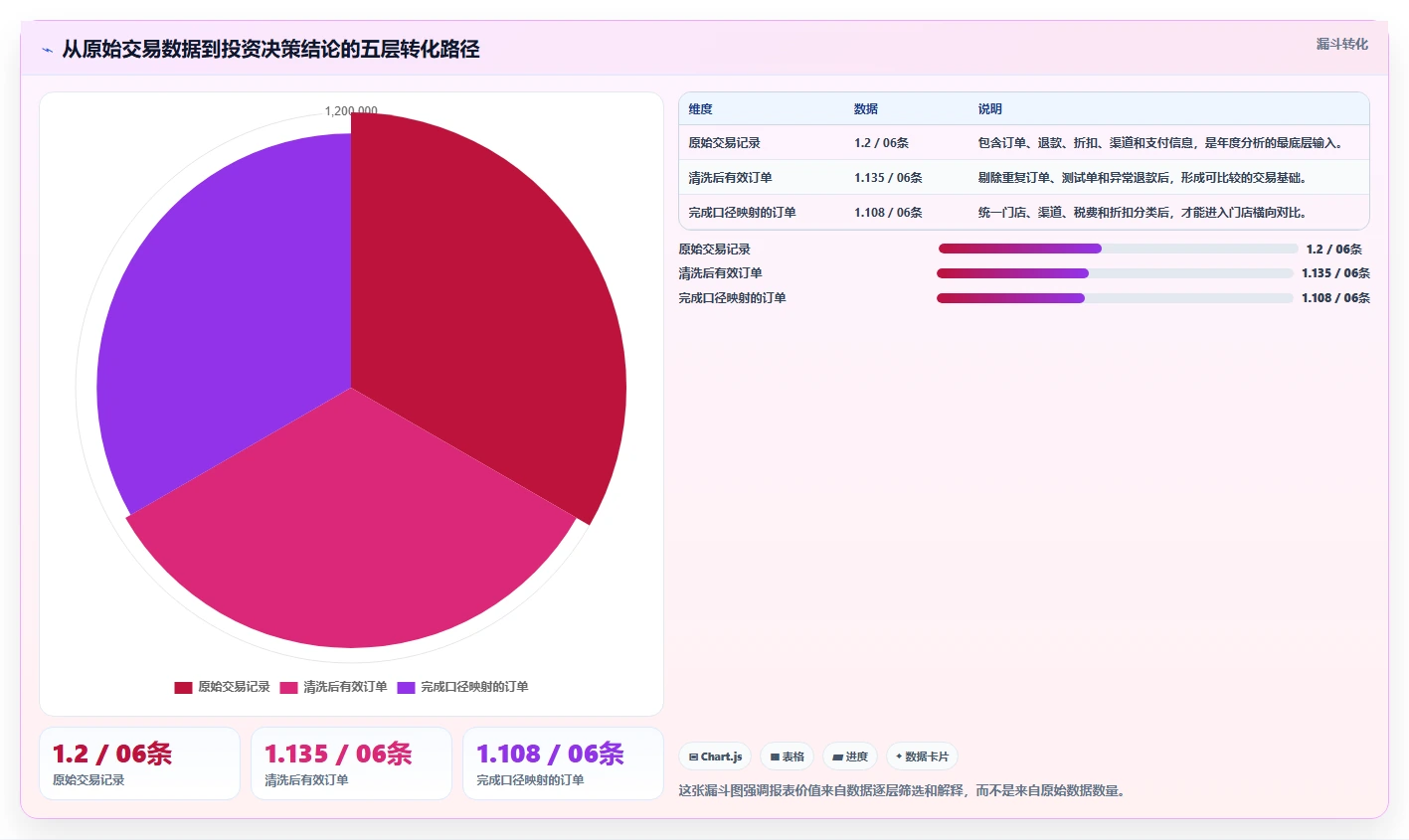
Task: Click the 数据 column header
Action: [866, 109]
